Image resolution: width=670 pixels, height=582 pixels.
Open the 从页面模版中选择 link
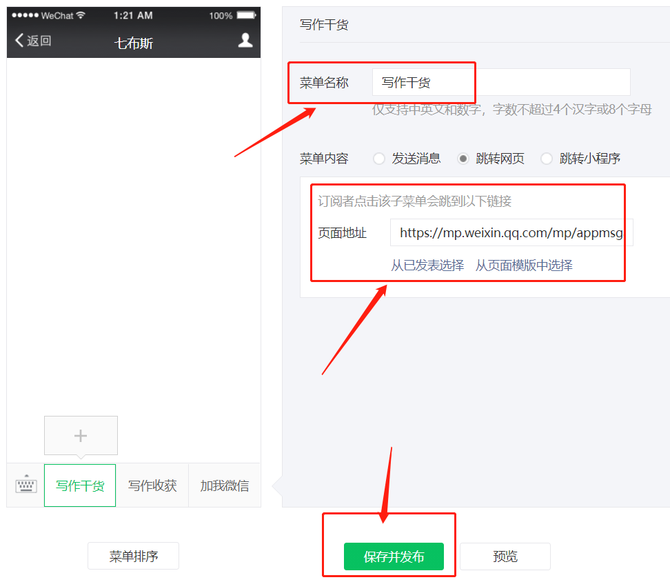[x=524, y=265]
